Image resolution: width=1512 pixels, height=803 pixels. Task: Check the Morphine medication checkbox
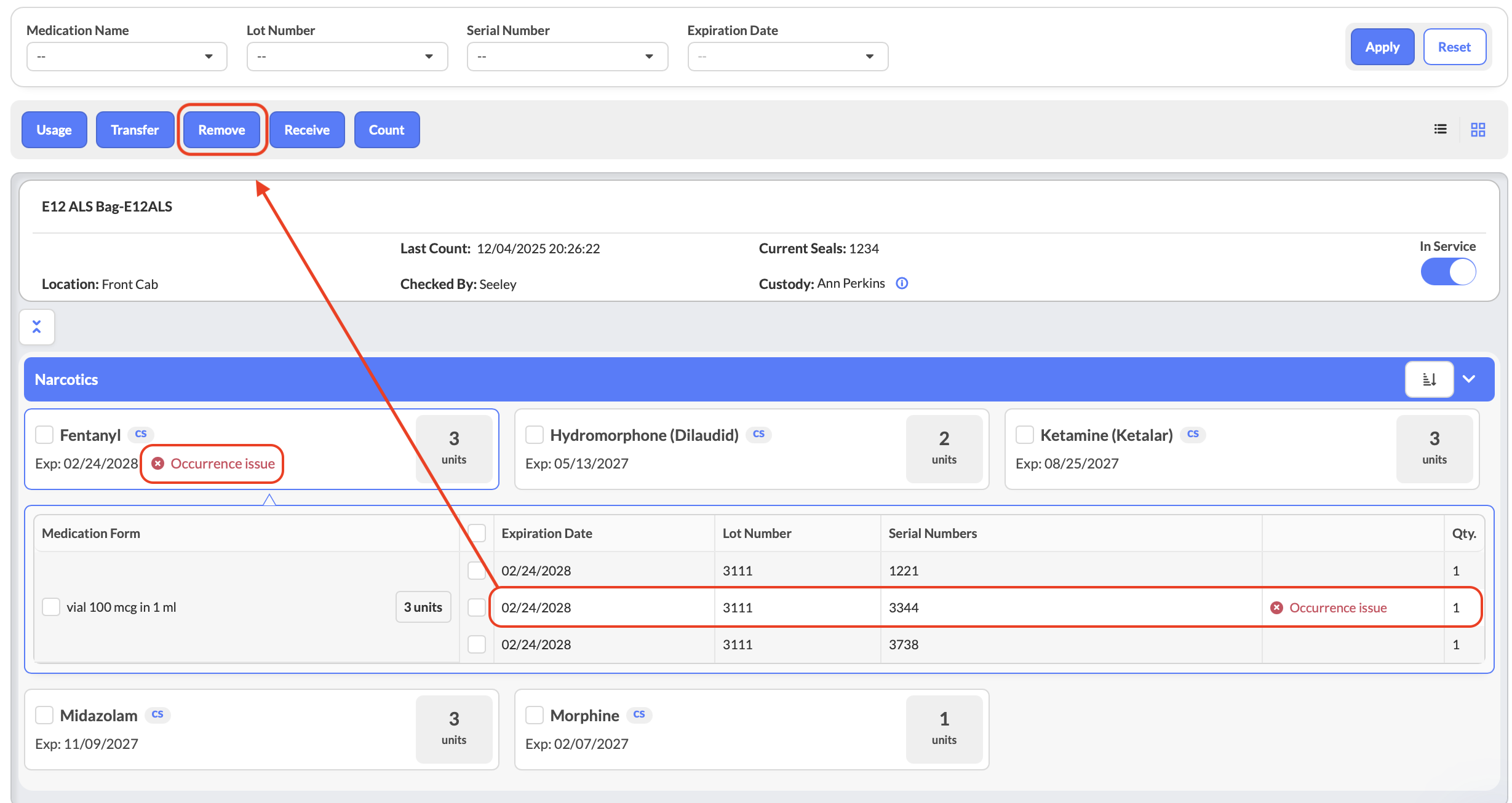click(535, 715)
